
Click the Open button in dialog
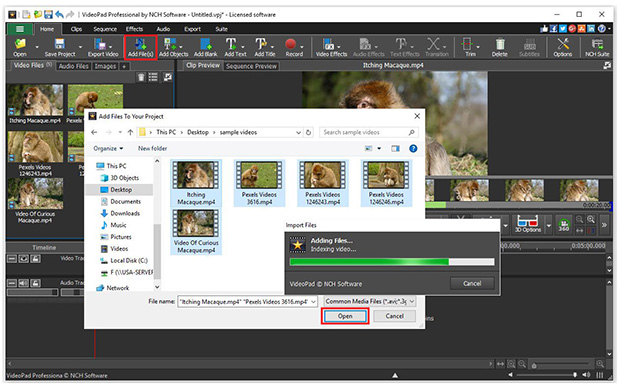(345, 316)
